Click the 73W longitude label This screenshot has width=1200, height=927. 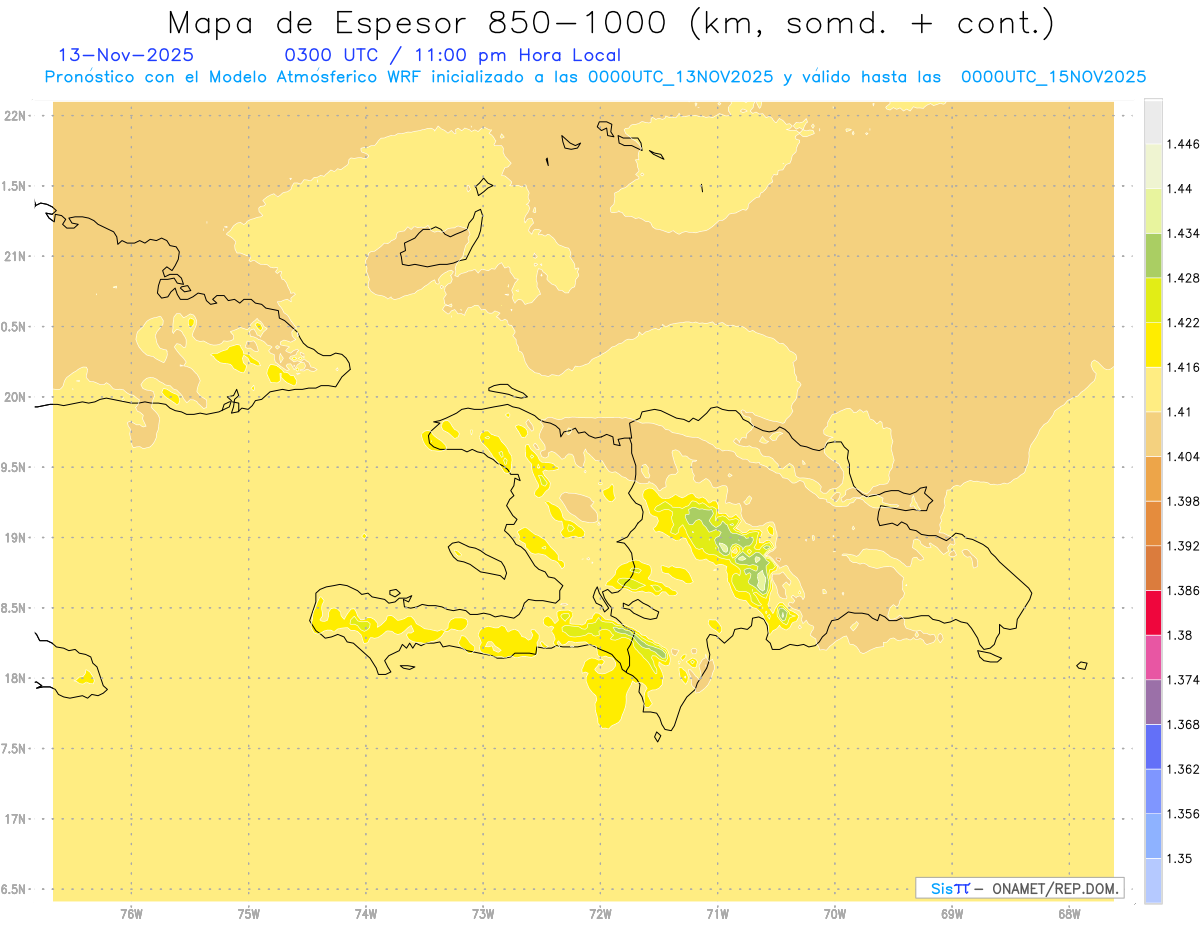pyautogui.click(x=483, y=914)
